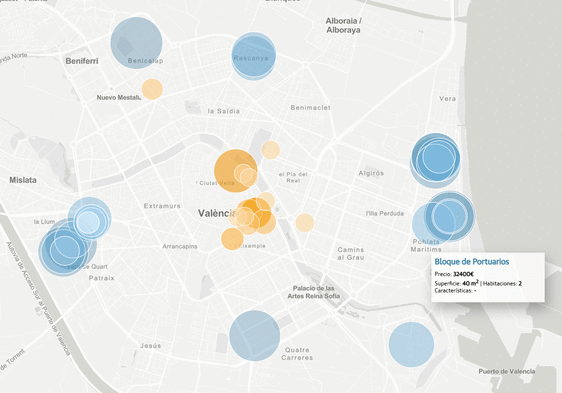Click the Vera map label

448,98
